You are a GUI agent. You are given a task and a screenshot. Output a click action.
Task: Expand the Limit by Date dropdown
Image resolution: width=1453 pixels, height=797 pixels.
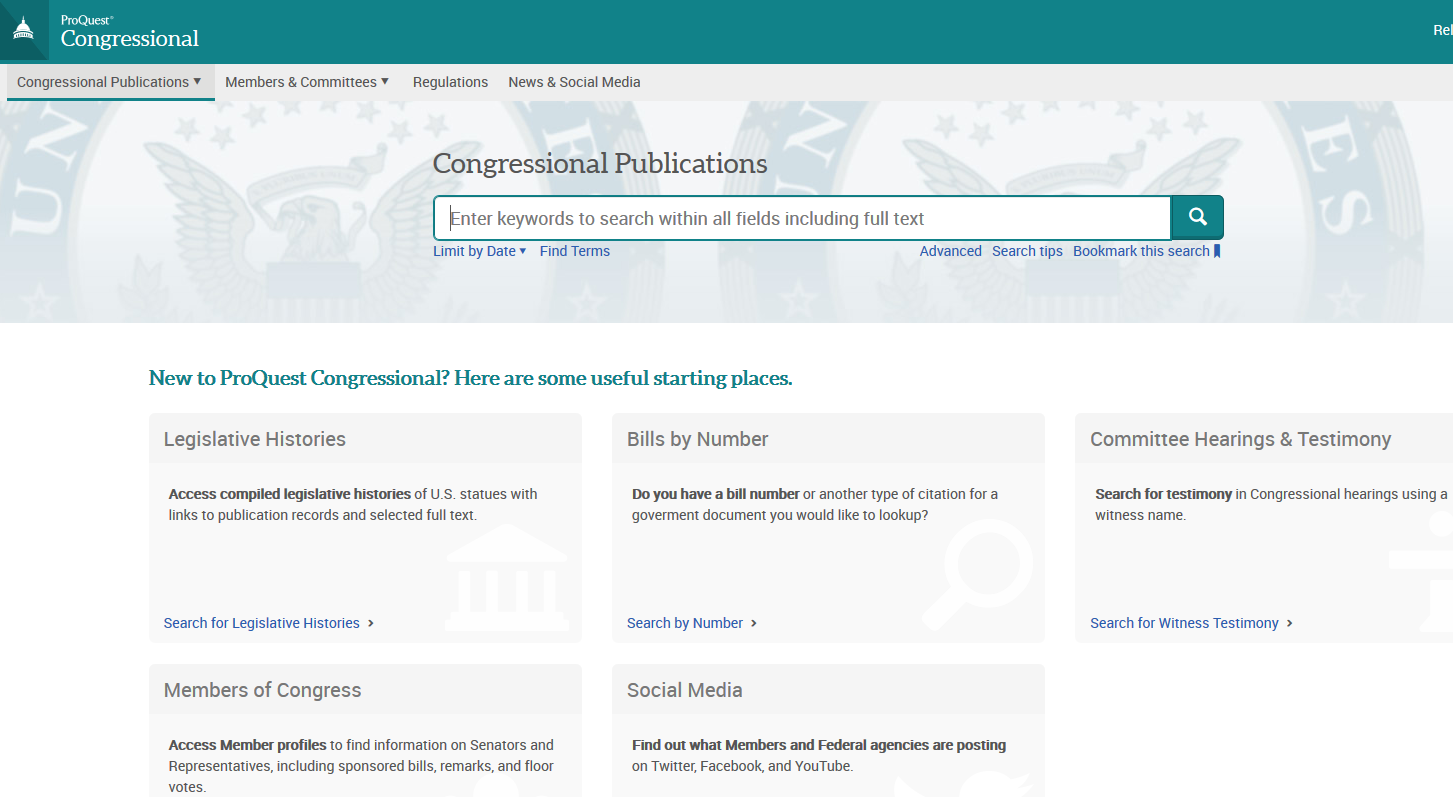click(479, 251)
